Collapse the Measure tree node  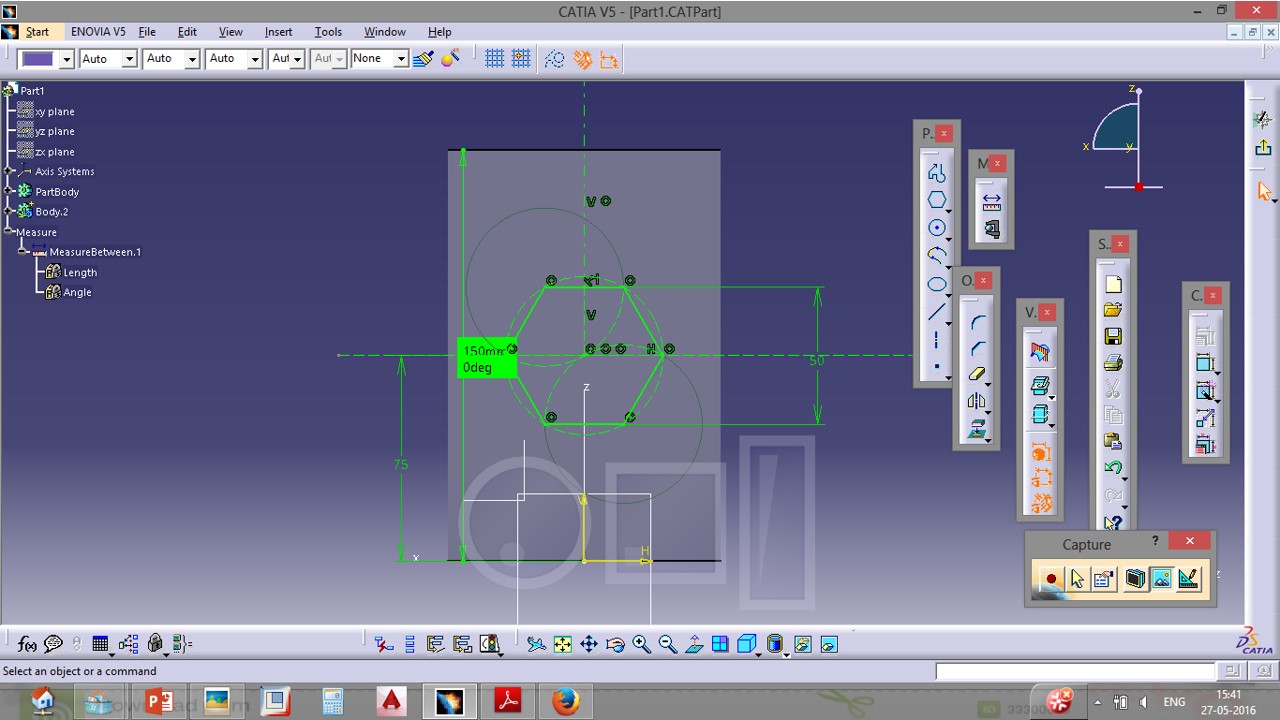[10, 232]
